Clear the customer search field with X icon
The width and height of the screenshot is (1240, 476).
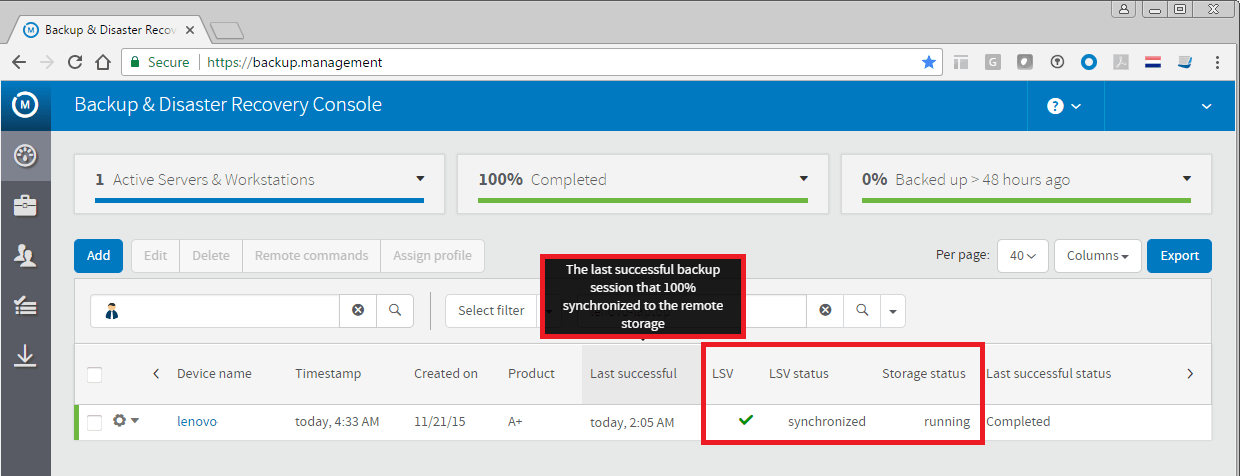point(358,311)
